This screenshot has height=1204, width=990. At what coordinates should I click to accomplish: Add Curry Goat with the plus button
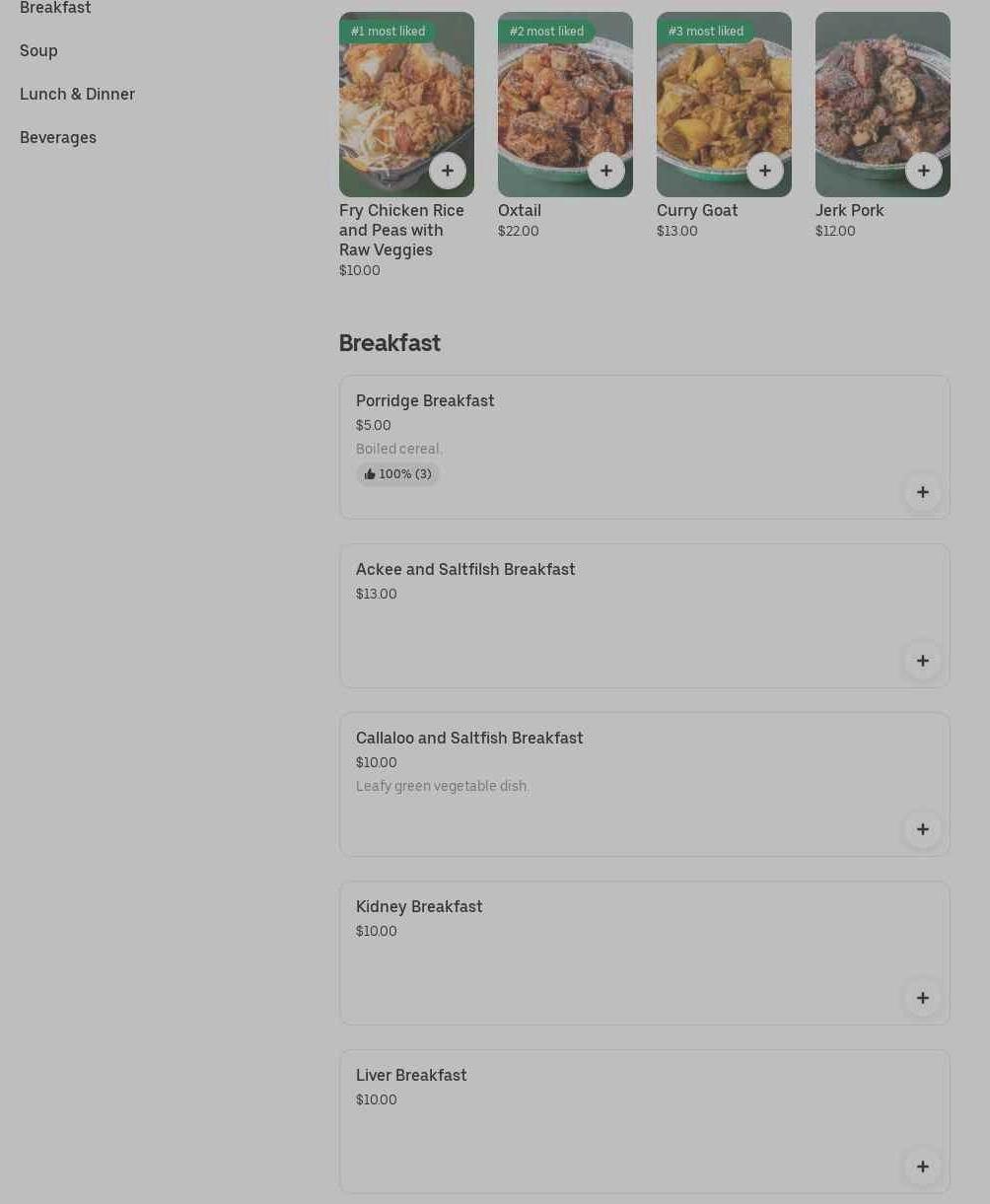click(765, 171)
